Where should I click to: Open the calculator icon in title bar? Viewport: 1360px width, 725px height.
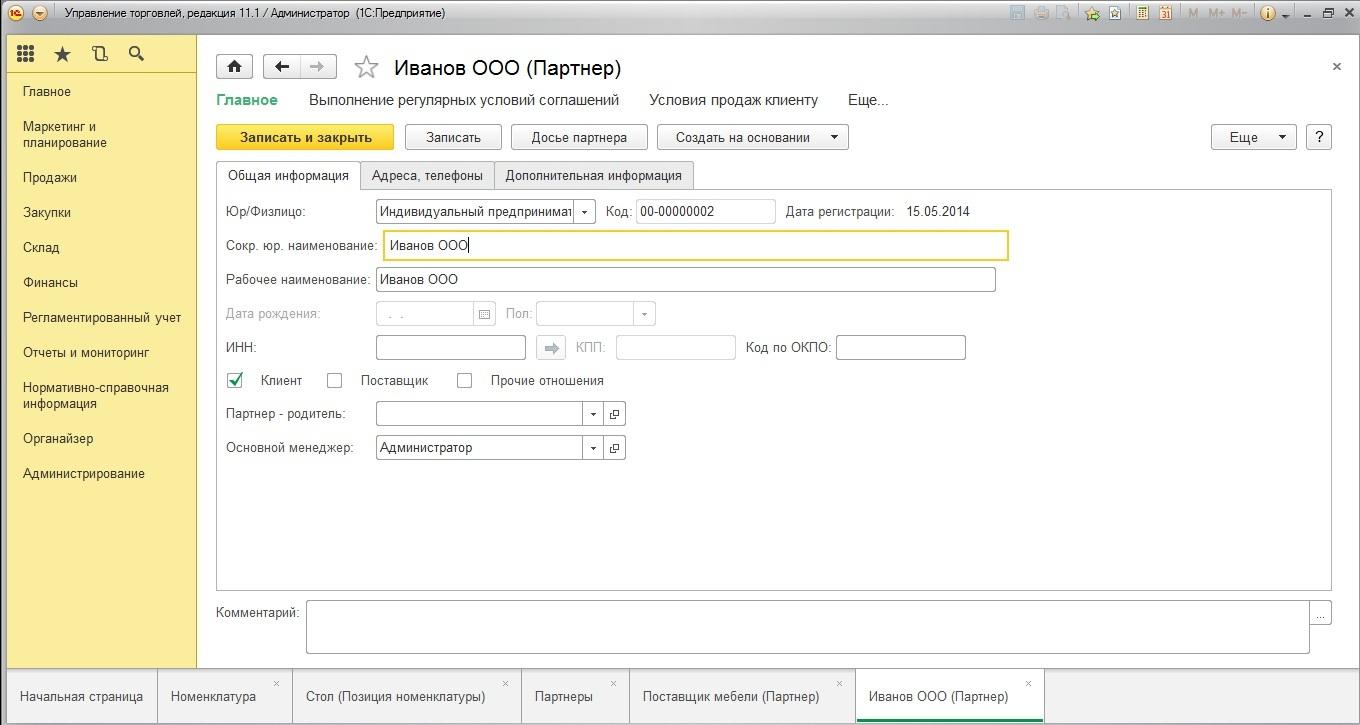(1143, 13)
